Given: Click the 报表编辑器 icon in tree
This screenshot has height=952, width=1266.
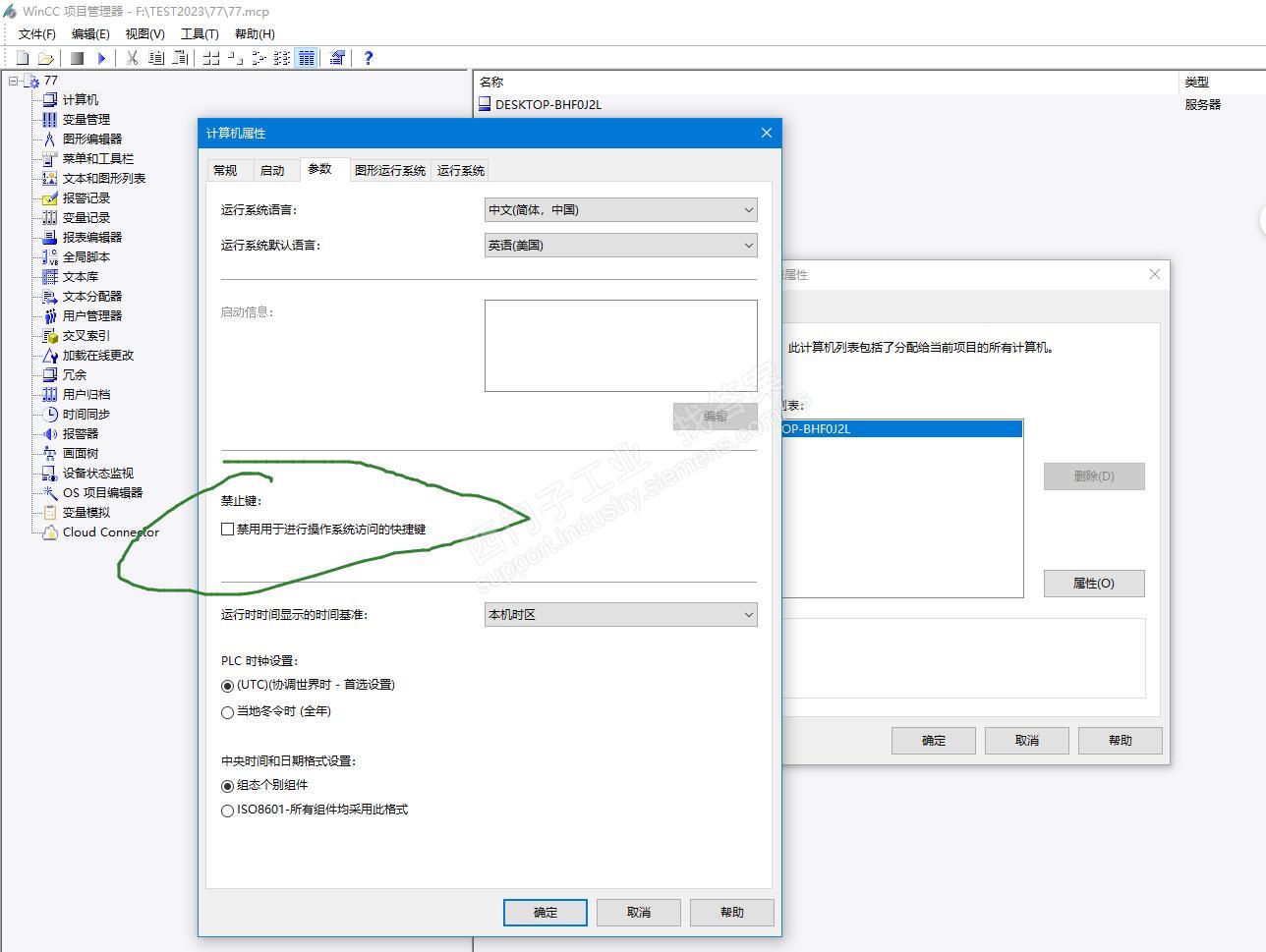Looking at the screenshot, I should pos(49,237).
